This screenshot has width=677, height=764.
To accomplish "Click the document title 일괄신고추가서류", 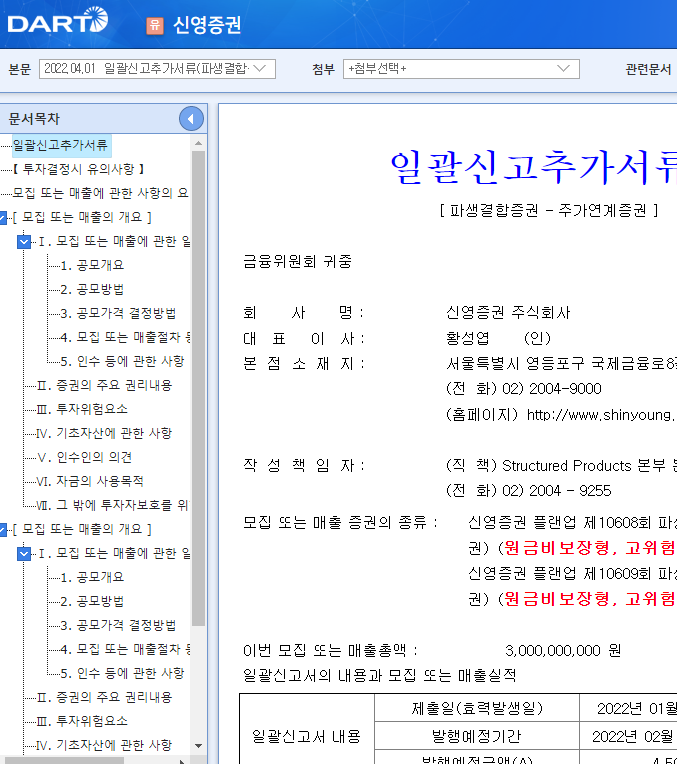I will (x=533, y=167).
